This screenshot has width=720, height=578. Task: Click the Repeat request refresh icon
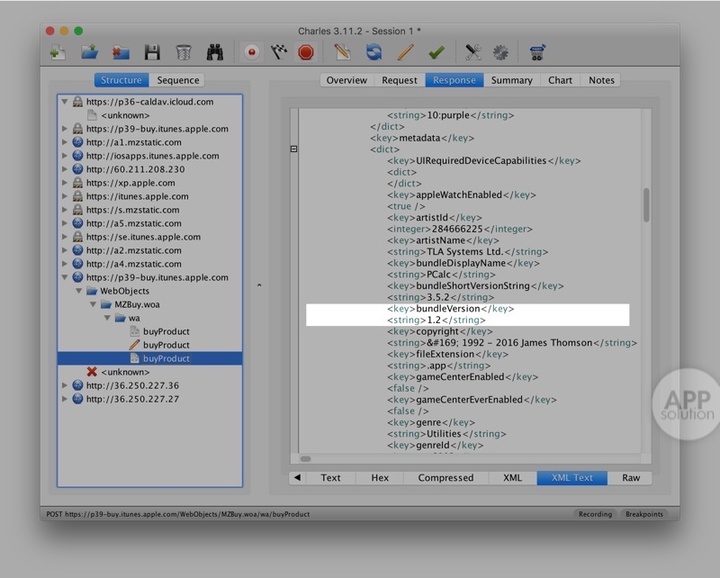pos(374,52)
